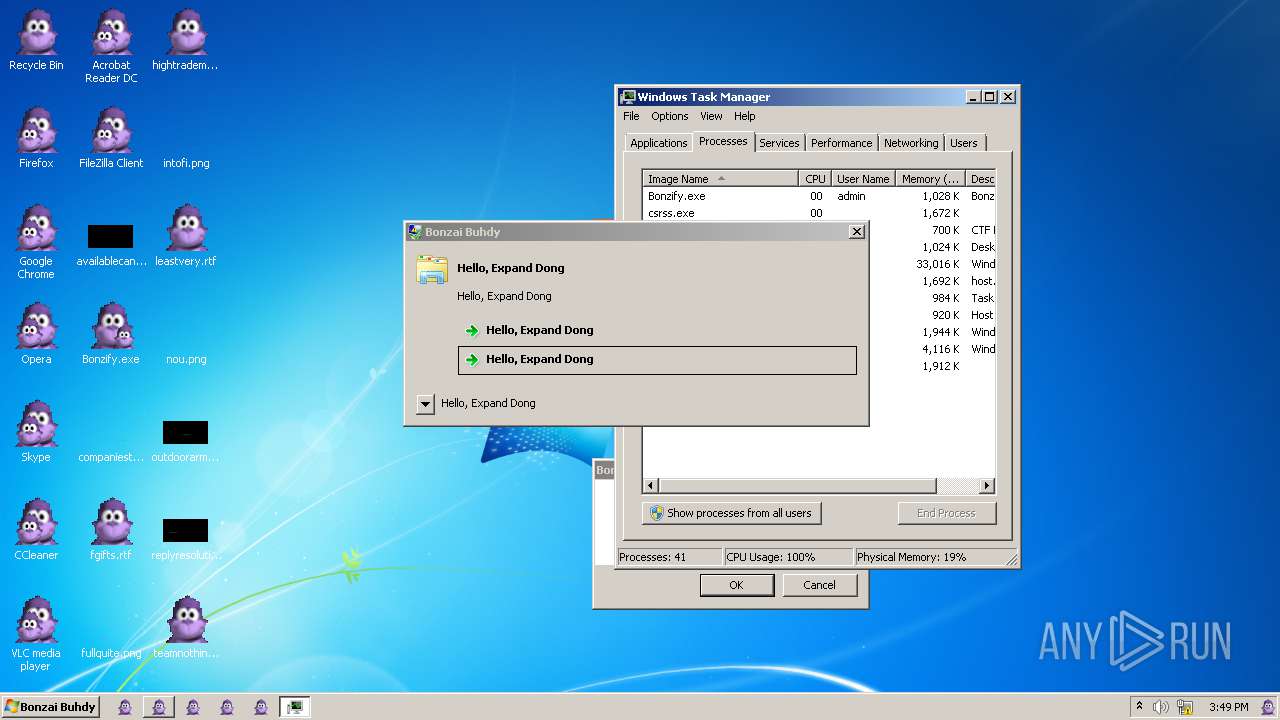Select the csrss.exe process row
1280x720 pixels.
coord(818,213)
